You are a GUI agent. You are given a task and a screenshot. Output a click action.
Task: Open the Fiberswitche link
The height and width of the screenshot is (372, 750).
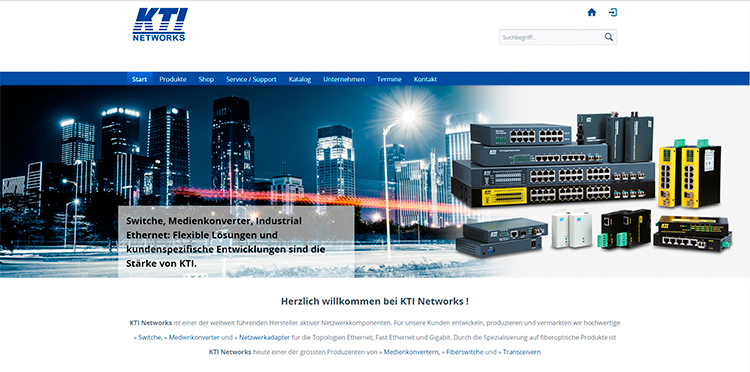pos(464,352)
